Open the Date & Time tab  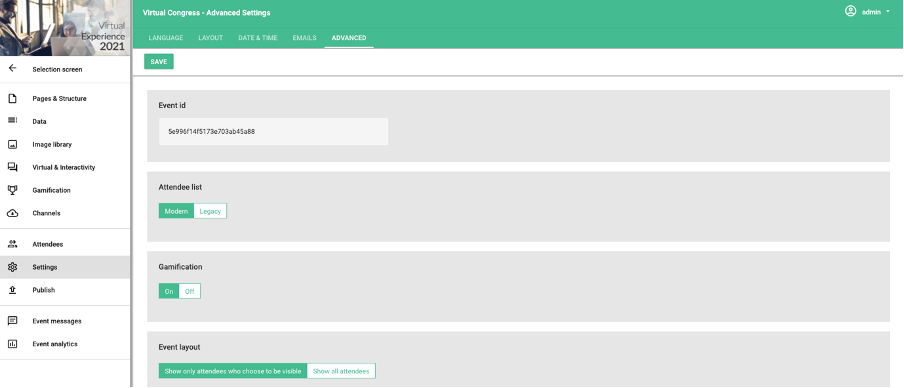258,38
